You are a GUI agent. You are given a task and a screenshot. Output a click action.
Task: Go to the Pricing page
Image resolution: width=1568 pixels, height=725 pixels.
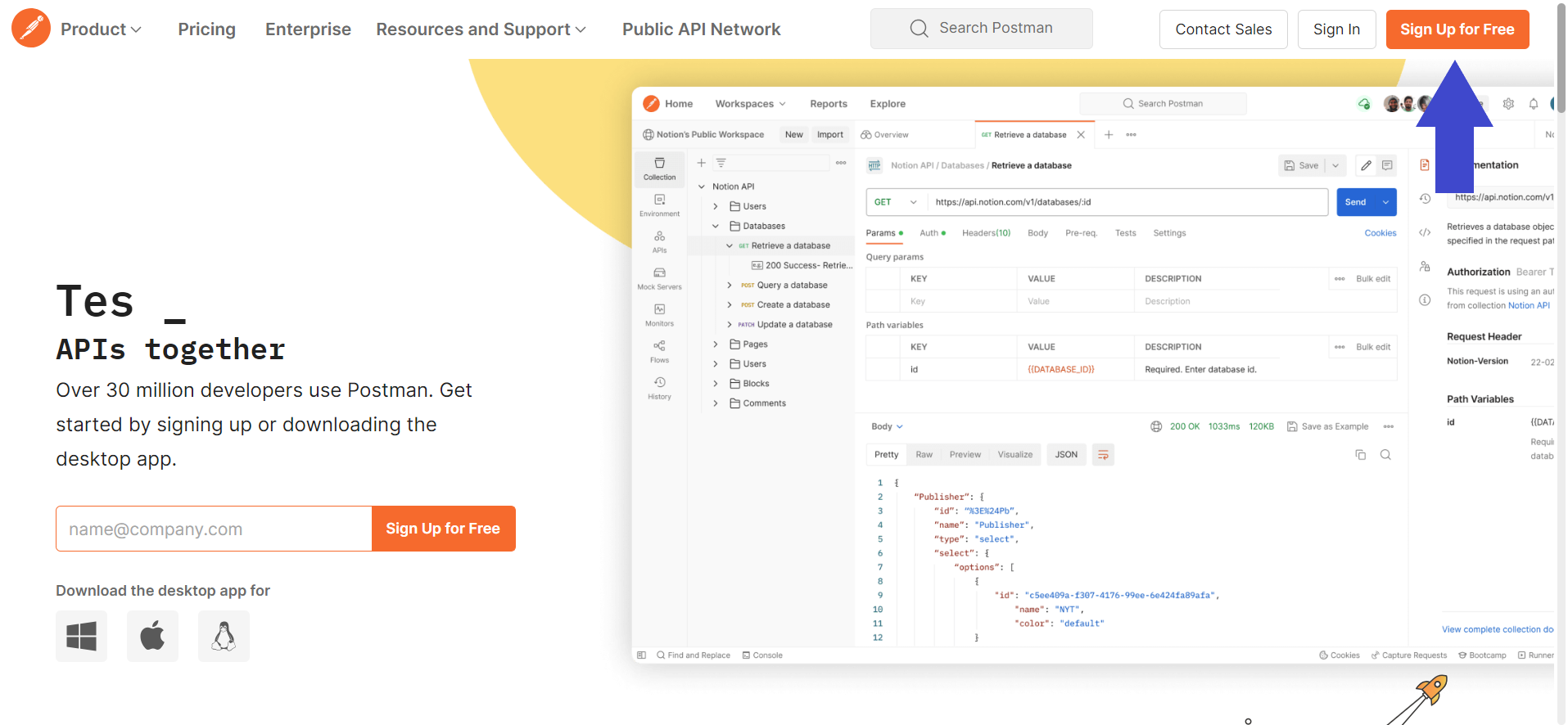pyautogui.click(x=206, y=29)
